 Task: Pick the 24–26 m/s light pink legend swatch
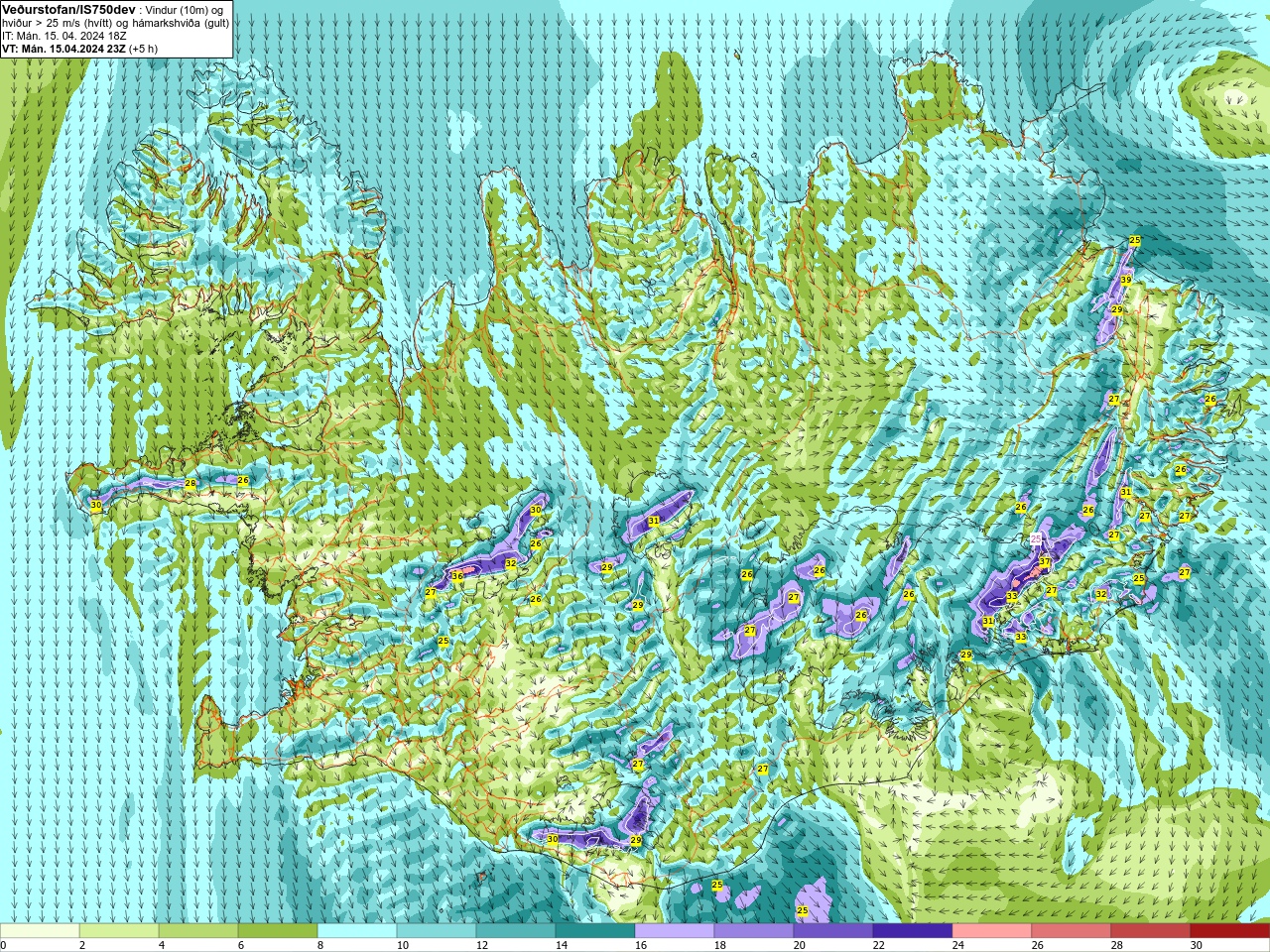[x=992, y=931]
